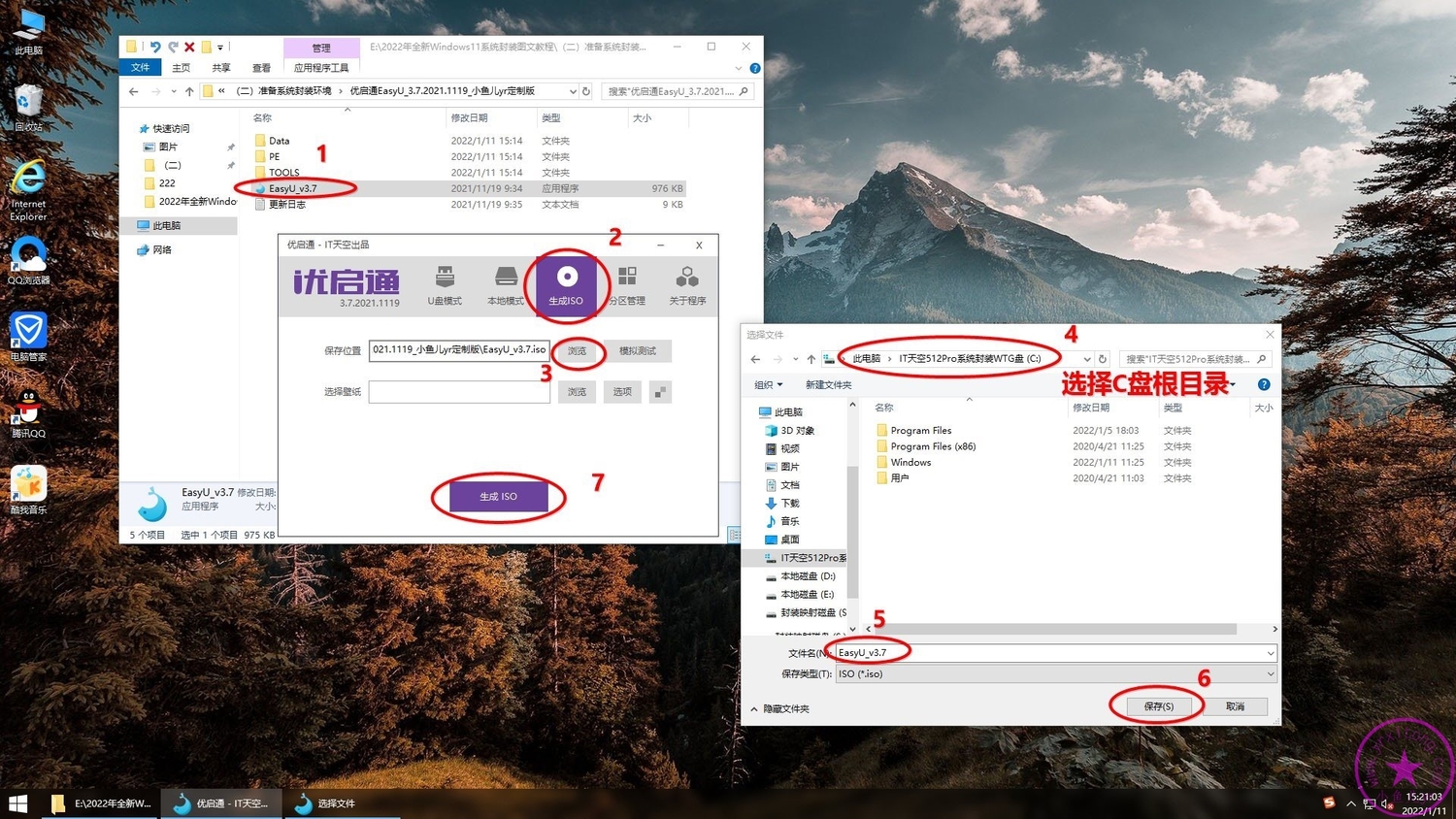Click 模拟测试 button
1456x819 pixels.
pyautogui.click(x=638, y=350)
